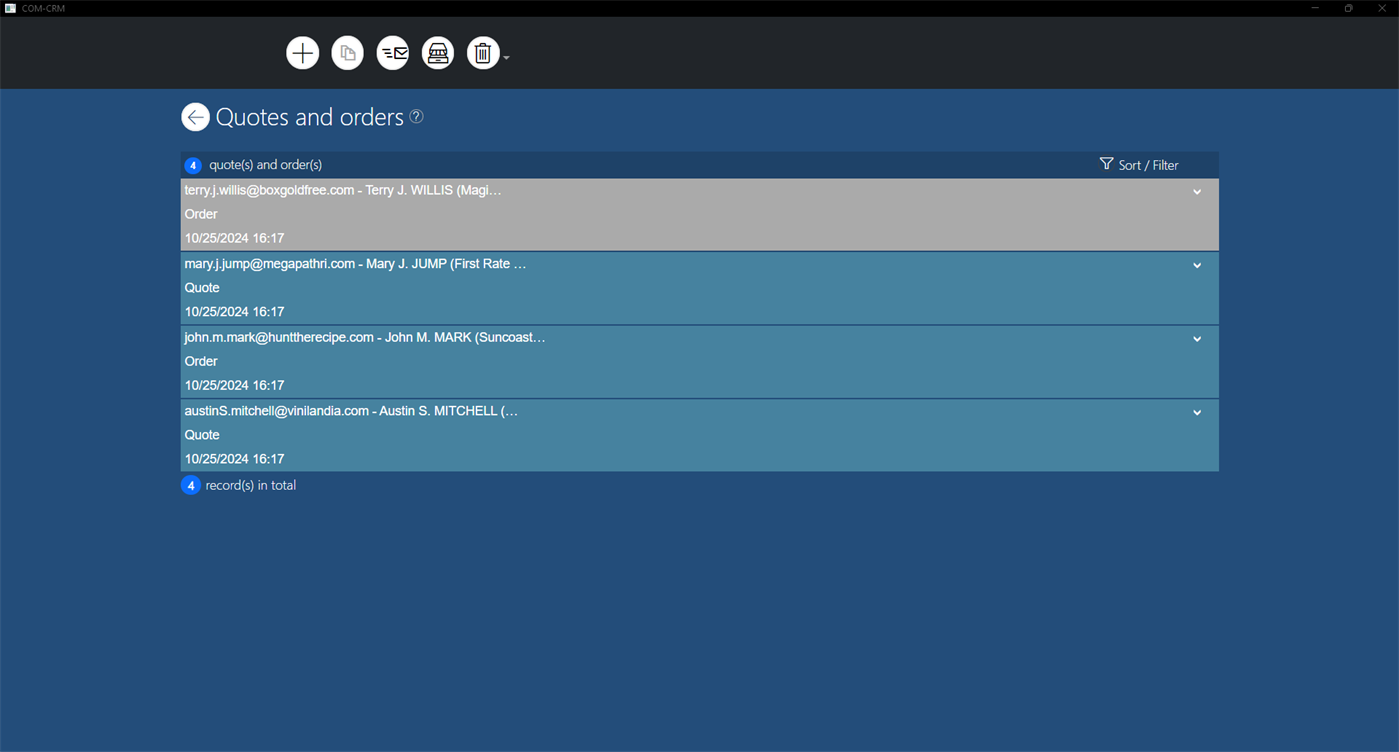This screenshot has width=1399, height=752.
Task: Send the selected order via the email icon
Action: coord(392,53)
